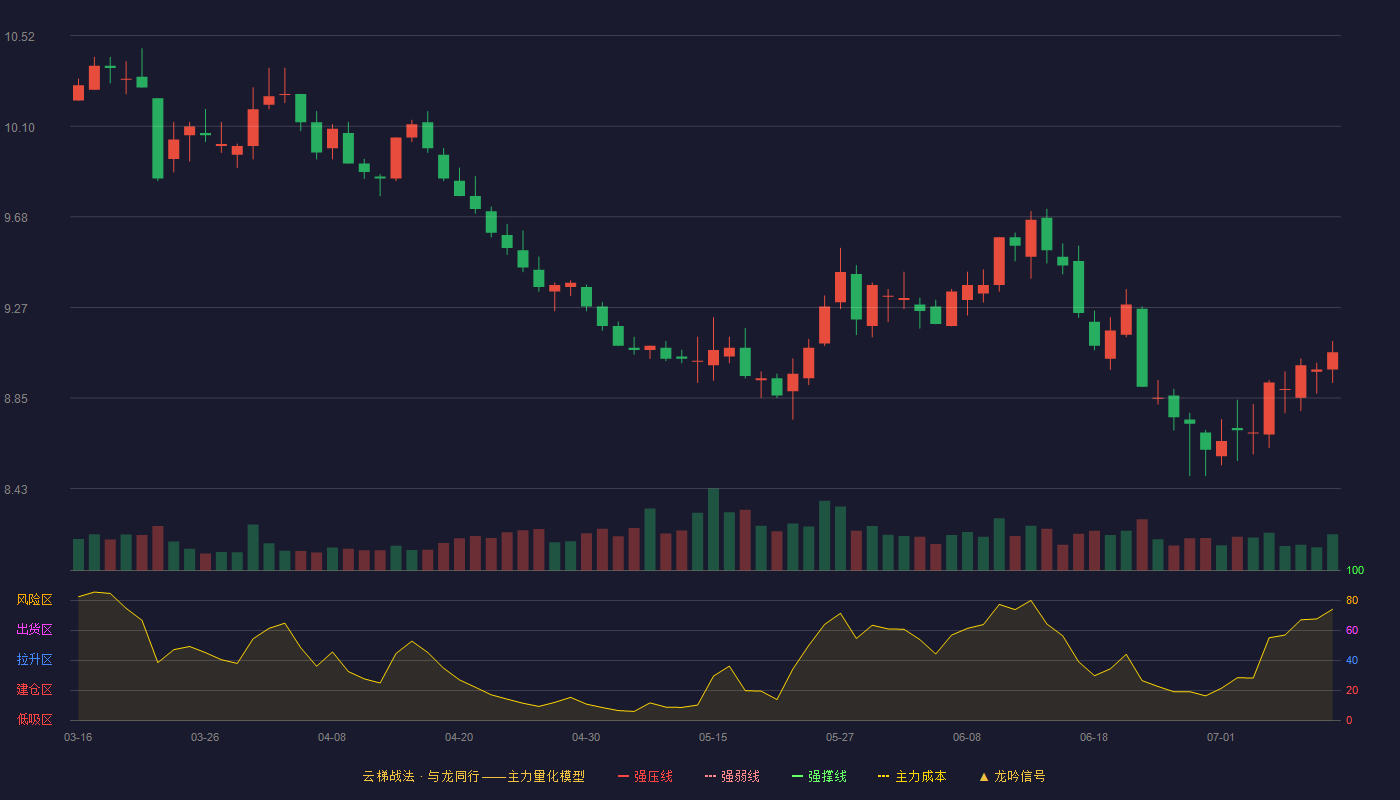1400x800 pixels.
Task: Click the 低吸区 zone label
Action: 35,719
